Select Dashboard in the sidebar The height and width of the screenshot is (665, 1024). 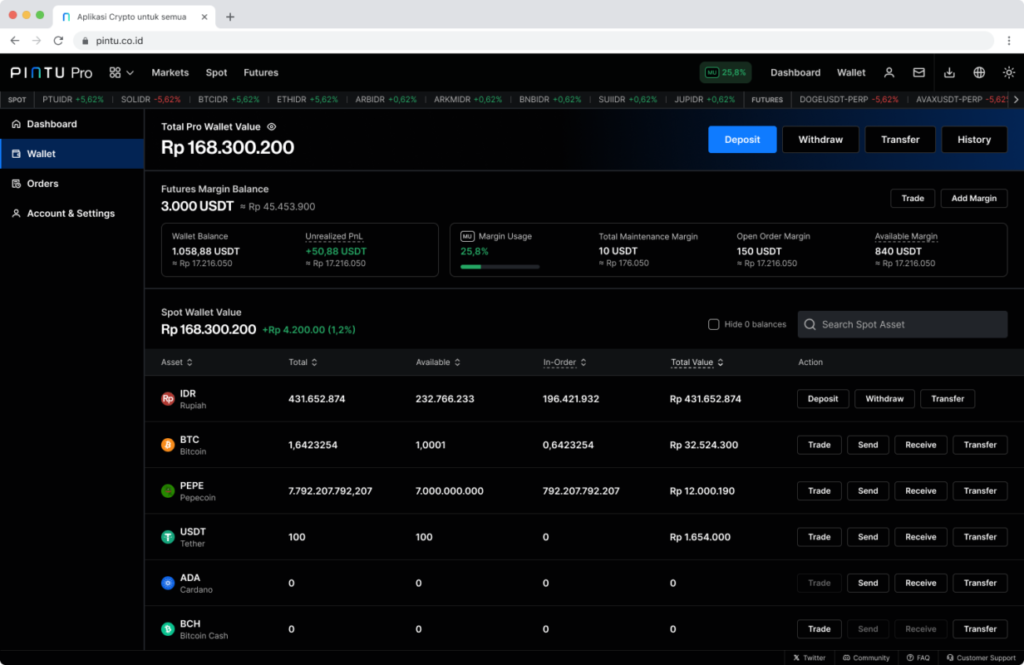(x=72, y=124)
